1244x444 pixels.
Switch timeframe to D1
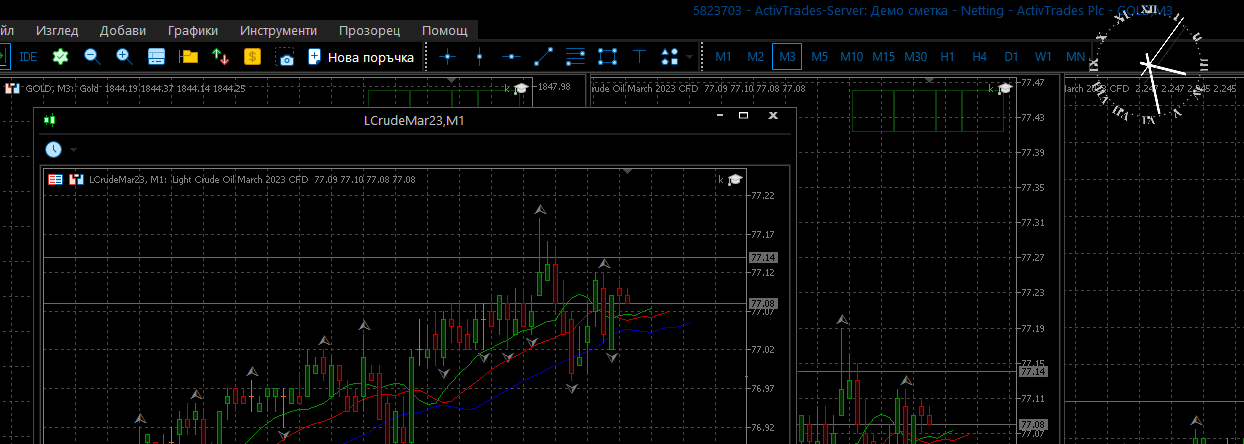tap(1011, 57)
